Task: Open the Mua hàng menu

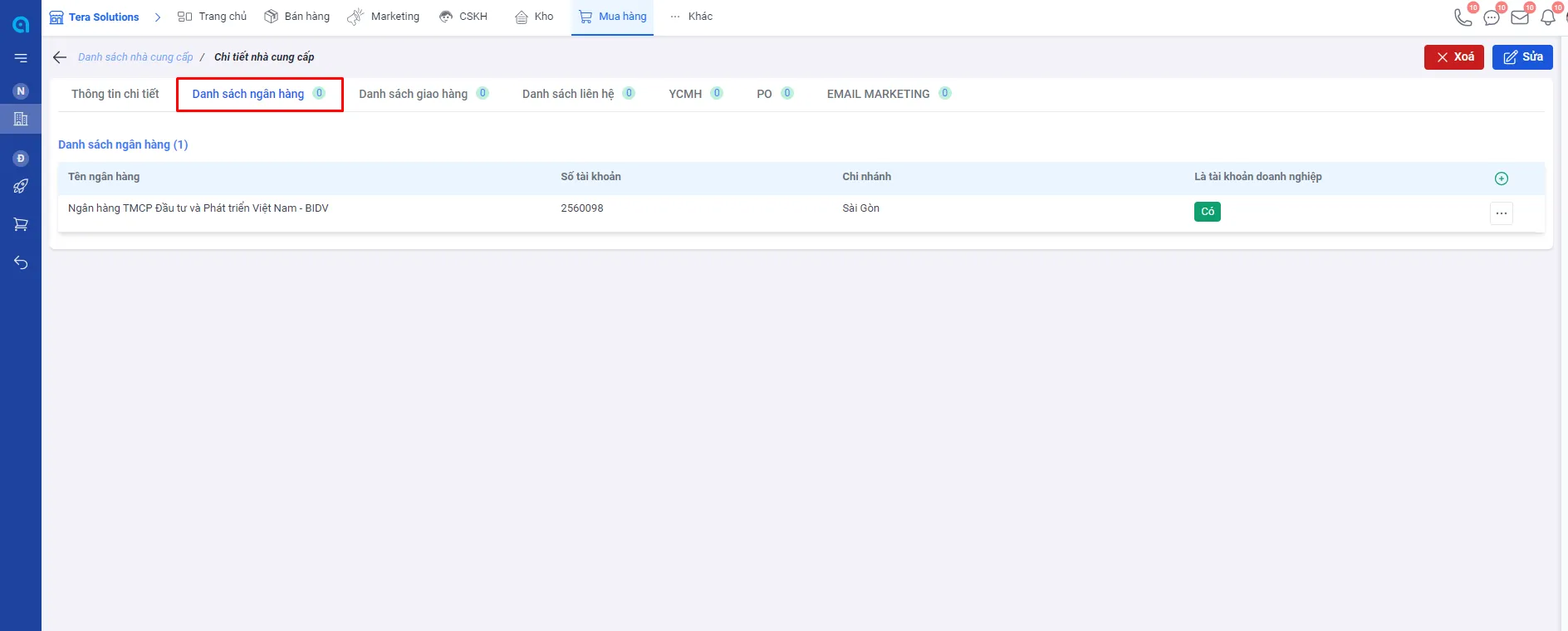Action: click(612, 17)
